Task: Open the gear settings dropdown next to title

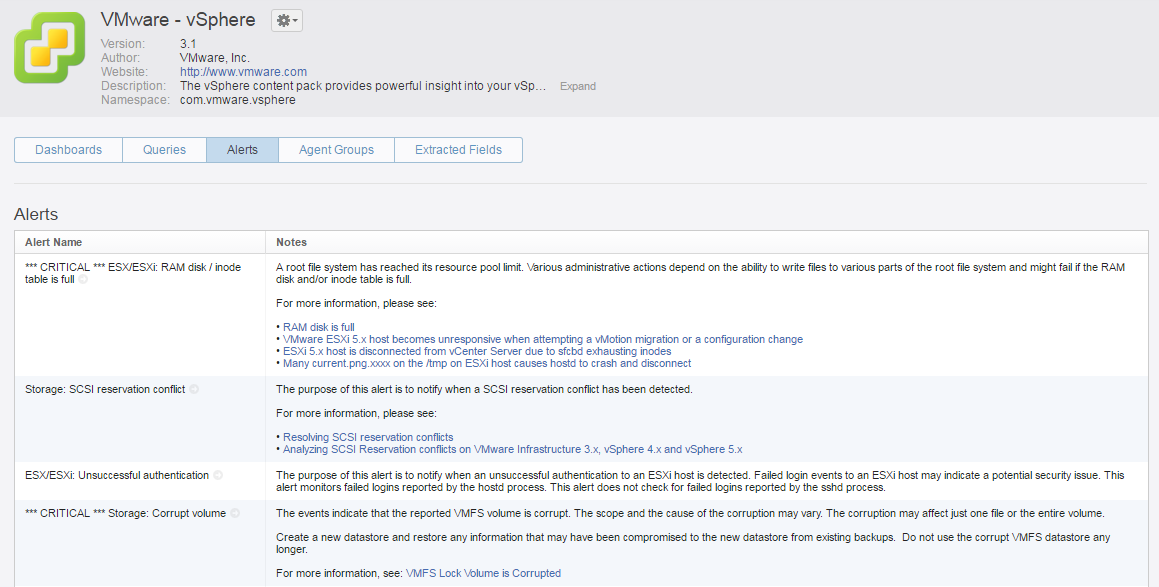Action: [287, 21]
